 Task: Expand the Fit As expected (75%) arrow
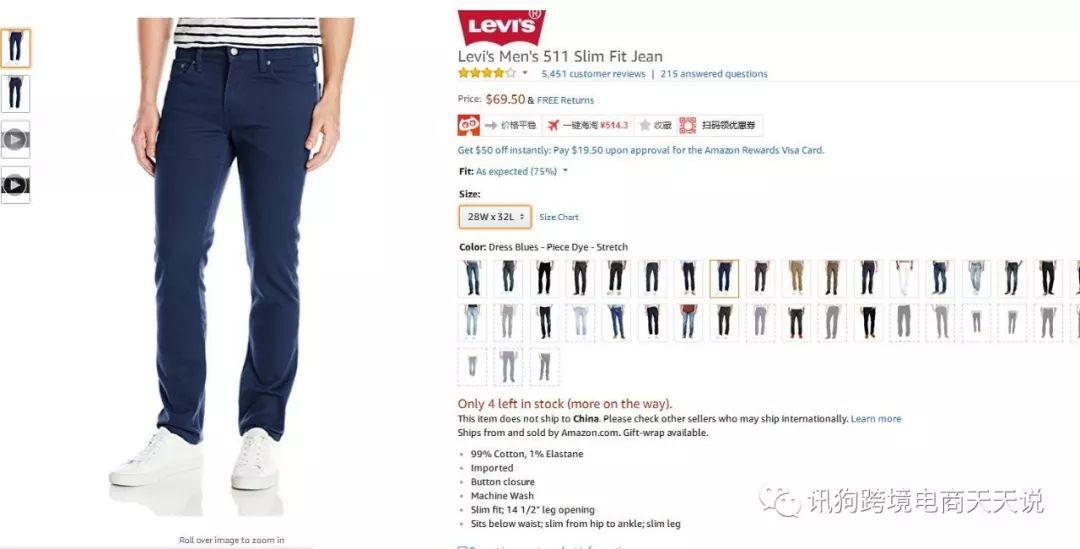pyautogui.click(x=565, y=171)
